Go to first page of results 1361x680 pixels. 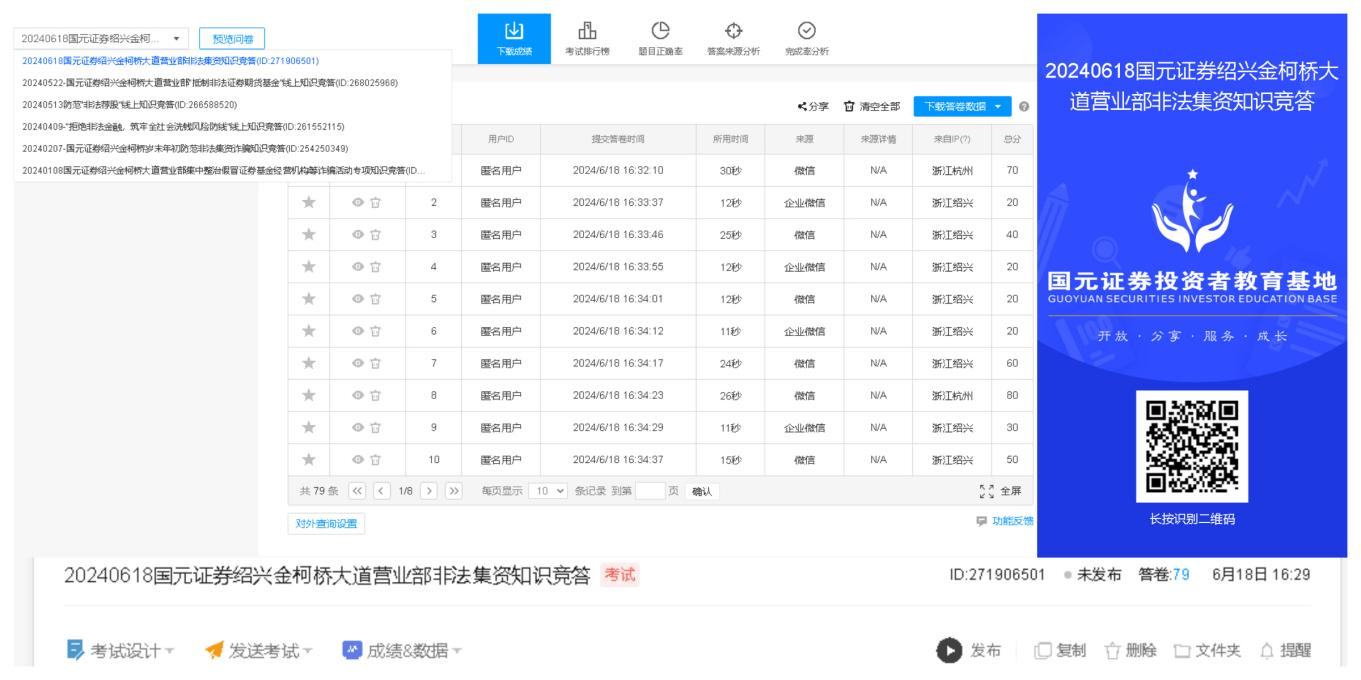[357, 491]
